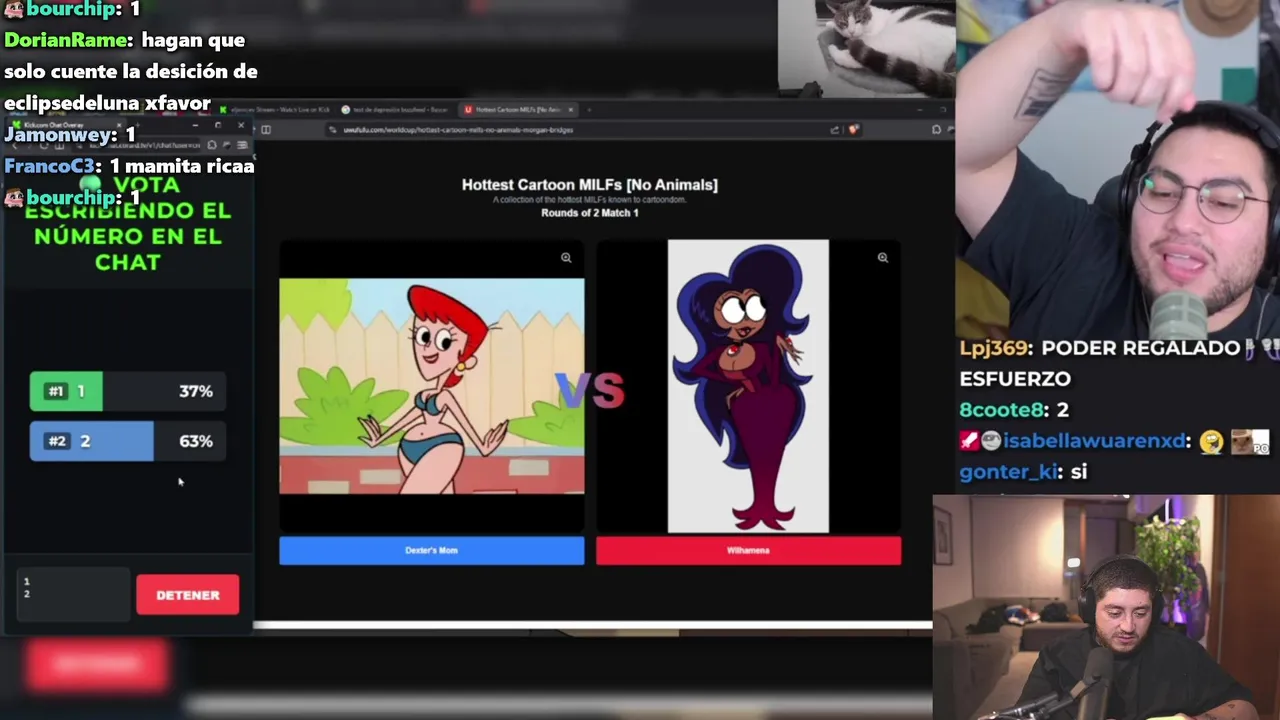Click the 37% percentage value
The width and height of the screenshot is (1280, 720).
click(196, 391)
